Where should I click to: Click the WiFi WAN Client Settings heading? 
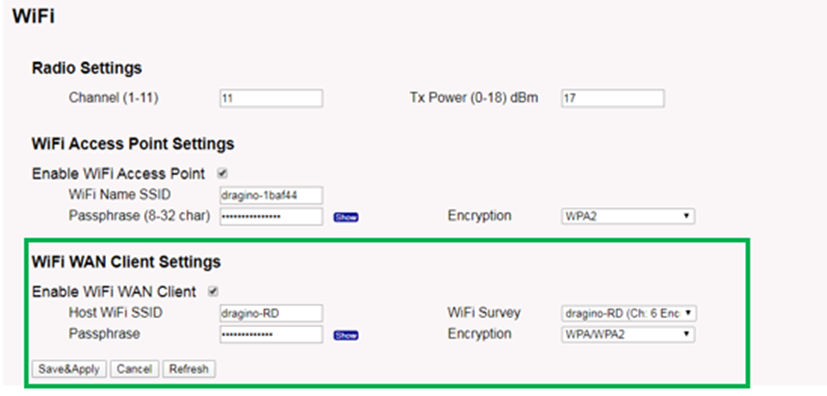[127, 262]
